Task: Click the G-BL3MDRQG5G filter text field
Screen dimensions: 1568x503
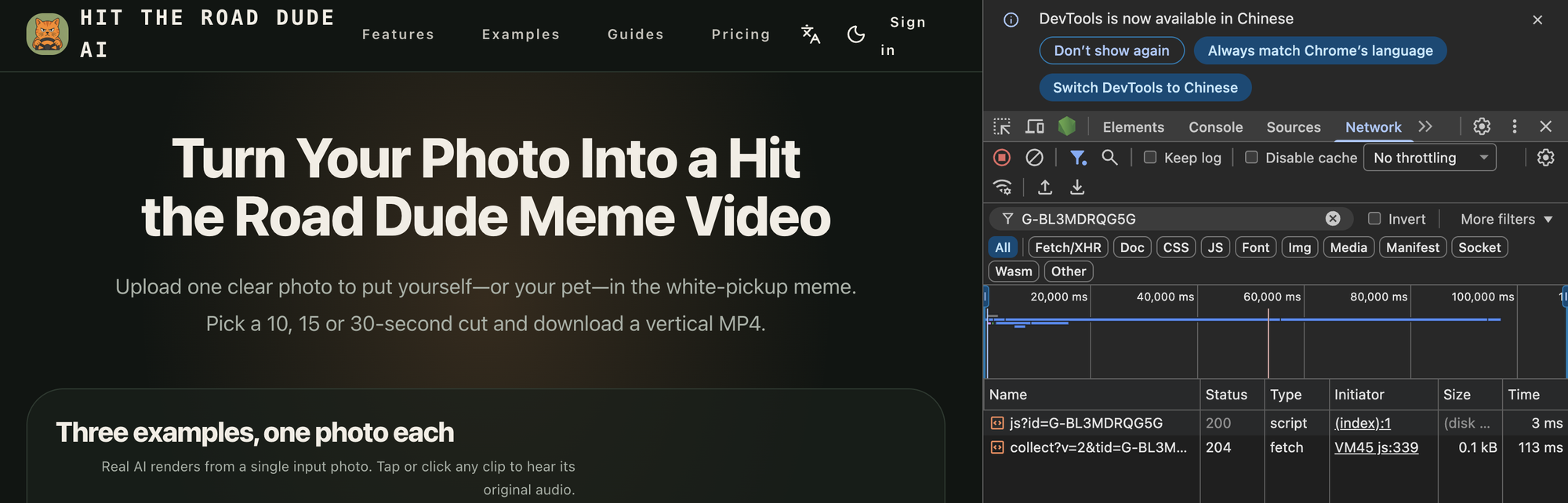Action: pyautogui.click(x=1168, y=219)
